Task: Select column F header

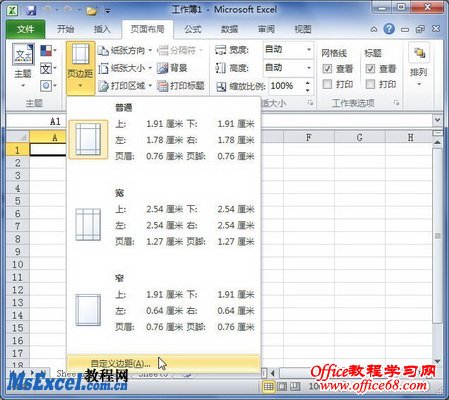Action: click(309, 137)
